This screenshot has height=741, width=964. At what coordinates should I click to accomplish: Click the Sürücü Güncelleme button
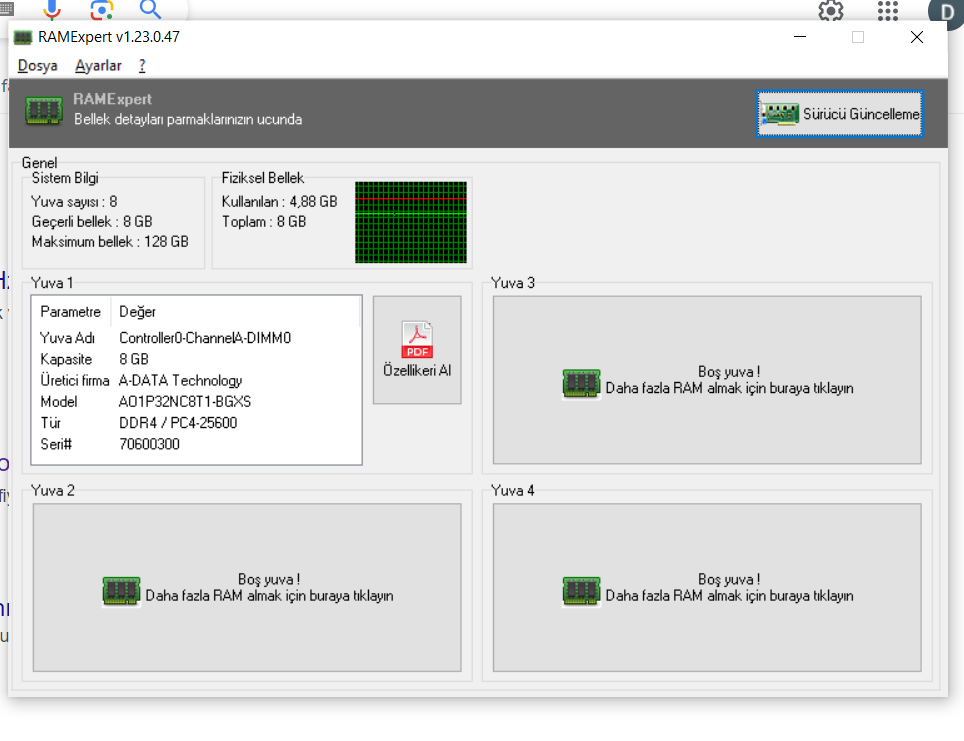click(839, 114)
